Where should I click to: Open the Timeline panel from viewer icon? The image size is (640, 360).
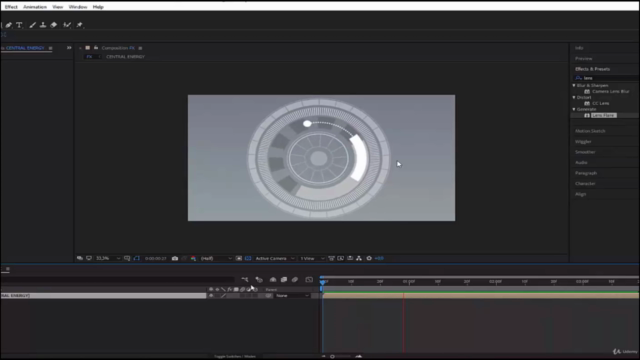tap(350, 258)
